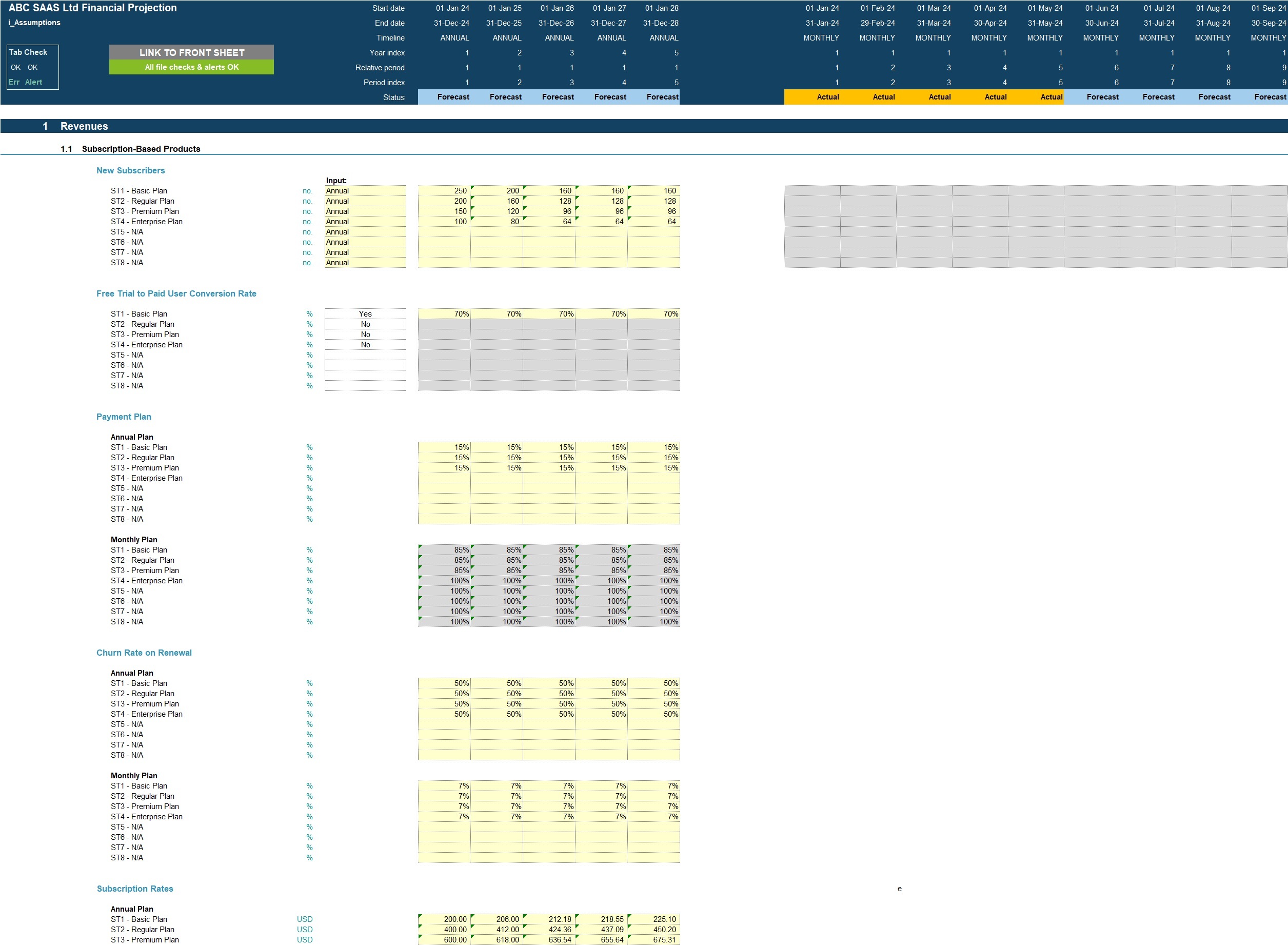Screen dimensions: 1288x945
Task: Select ST3 2025 subscribers cell with value 120
Action: [497, 211]
